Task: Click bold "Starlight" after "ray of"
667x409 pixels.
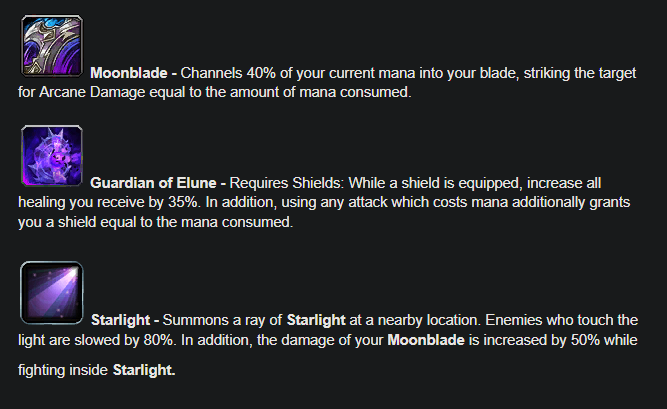Action: pos(315,320)
